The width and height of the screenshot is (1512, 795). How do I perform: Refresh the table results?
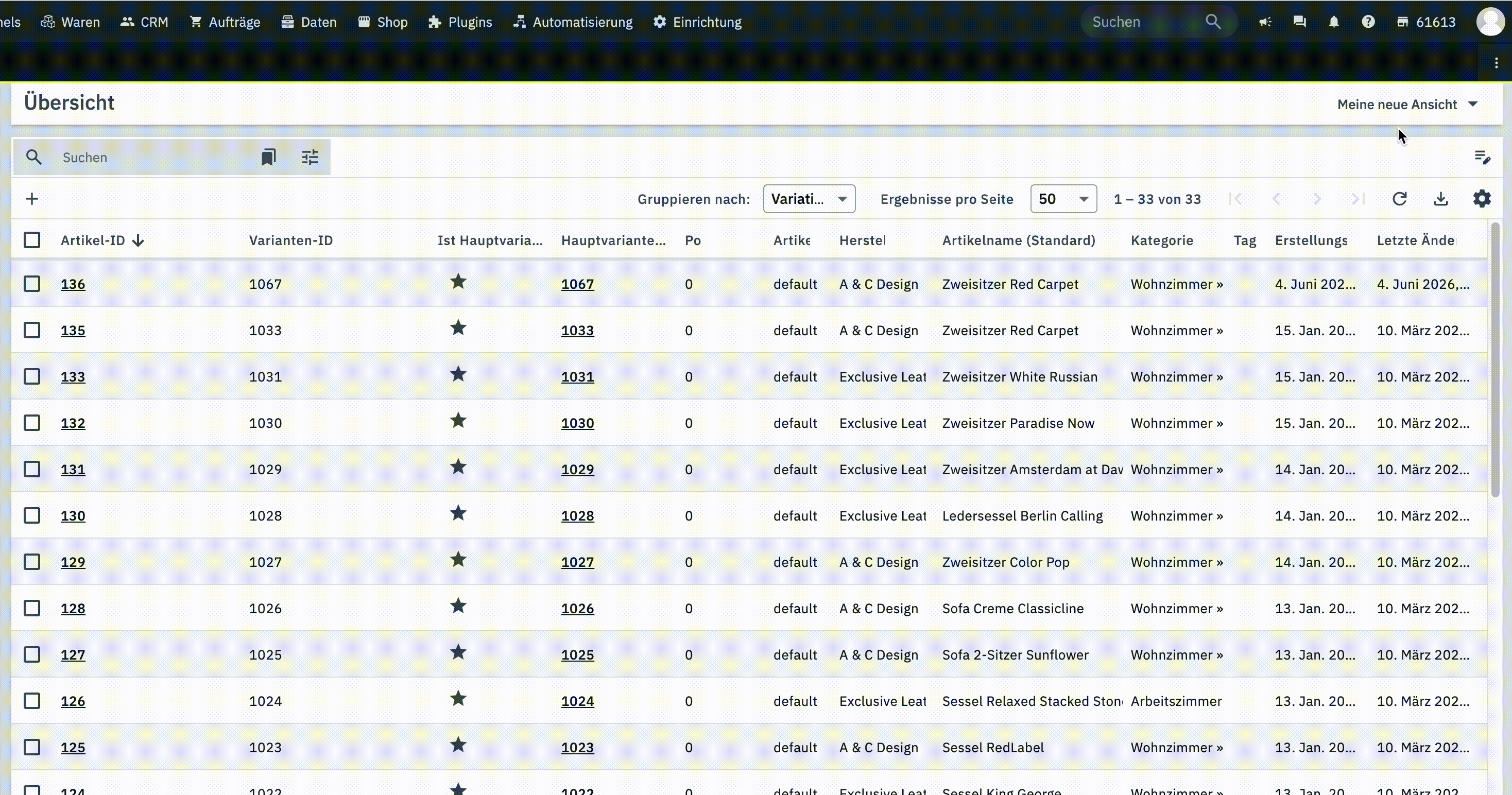tap(1399, 199)
